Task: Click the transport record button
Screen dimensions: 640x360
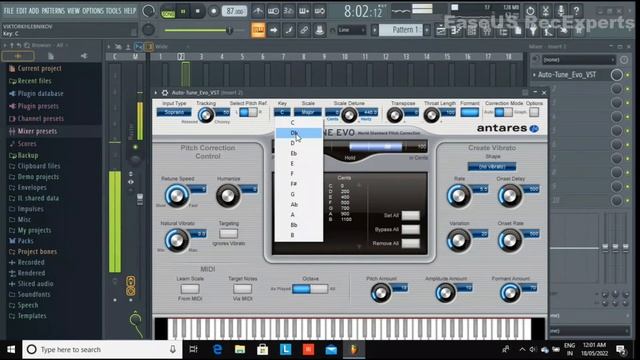Action: click(x=213, y=11)
